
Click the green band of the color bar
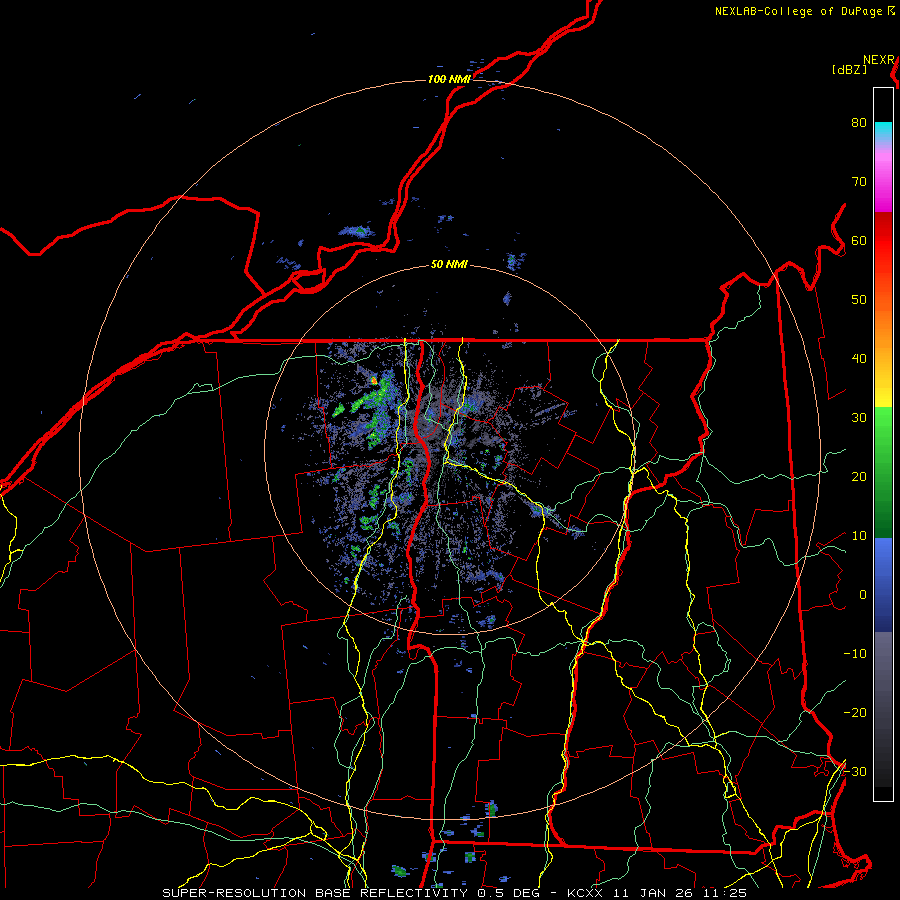pos(883,472)
